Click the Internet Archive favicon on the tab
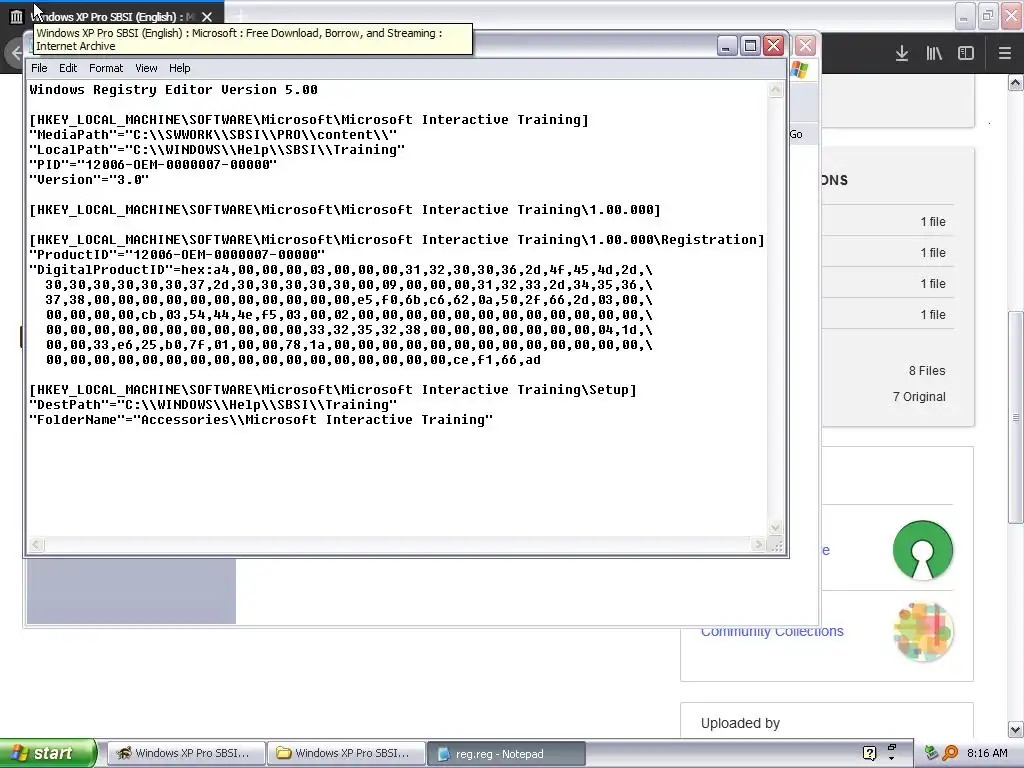 (x=16, y=16)
